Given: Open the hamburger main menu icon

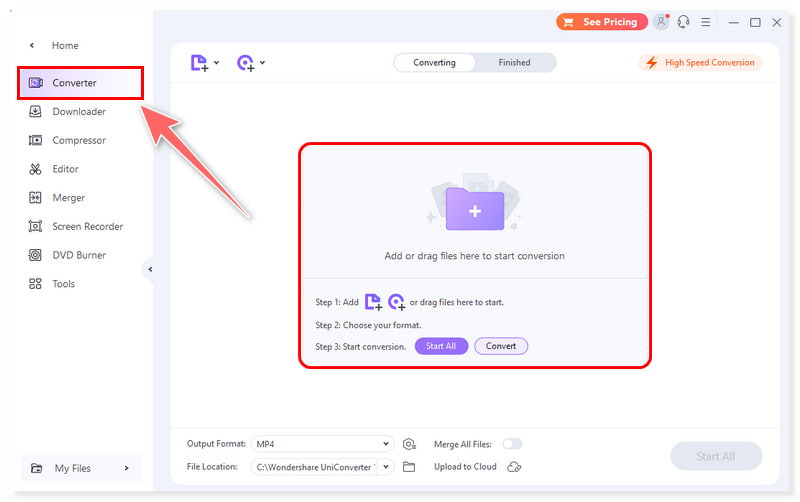Looking at the screenshot, I should (706, 22).
